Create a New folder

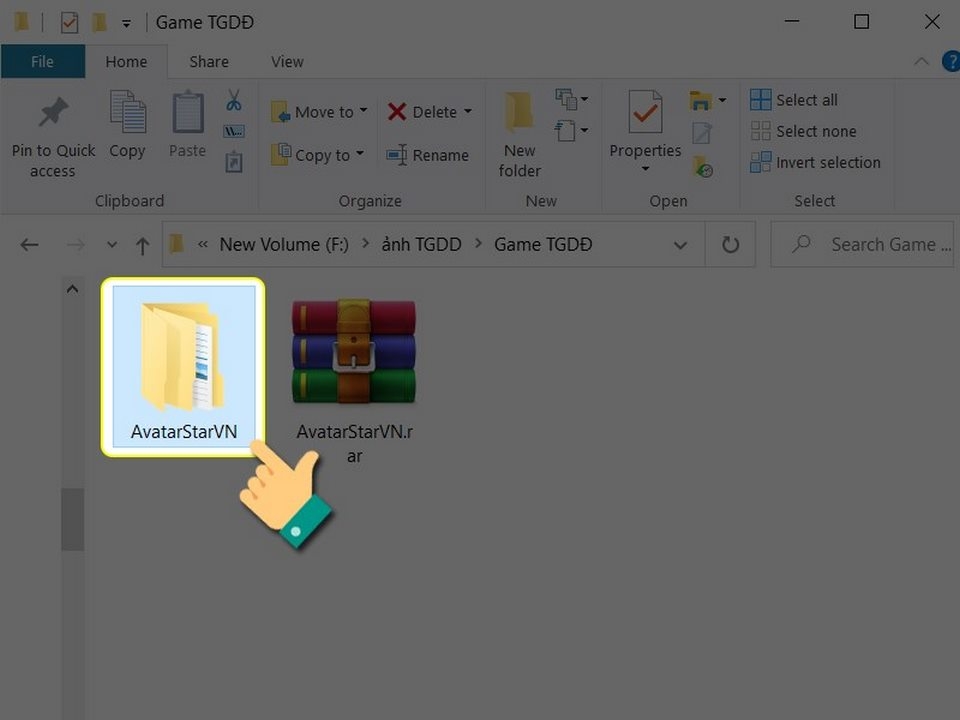point(519,135)
